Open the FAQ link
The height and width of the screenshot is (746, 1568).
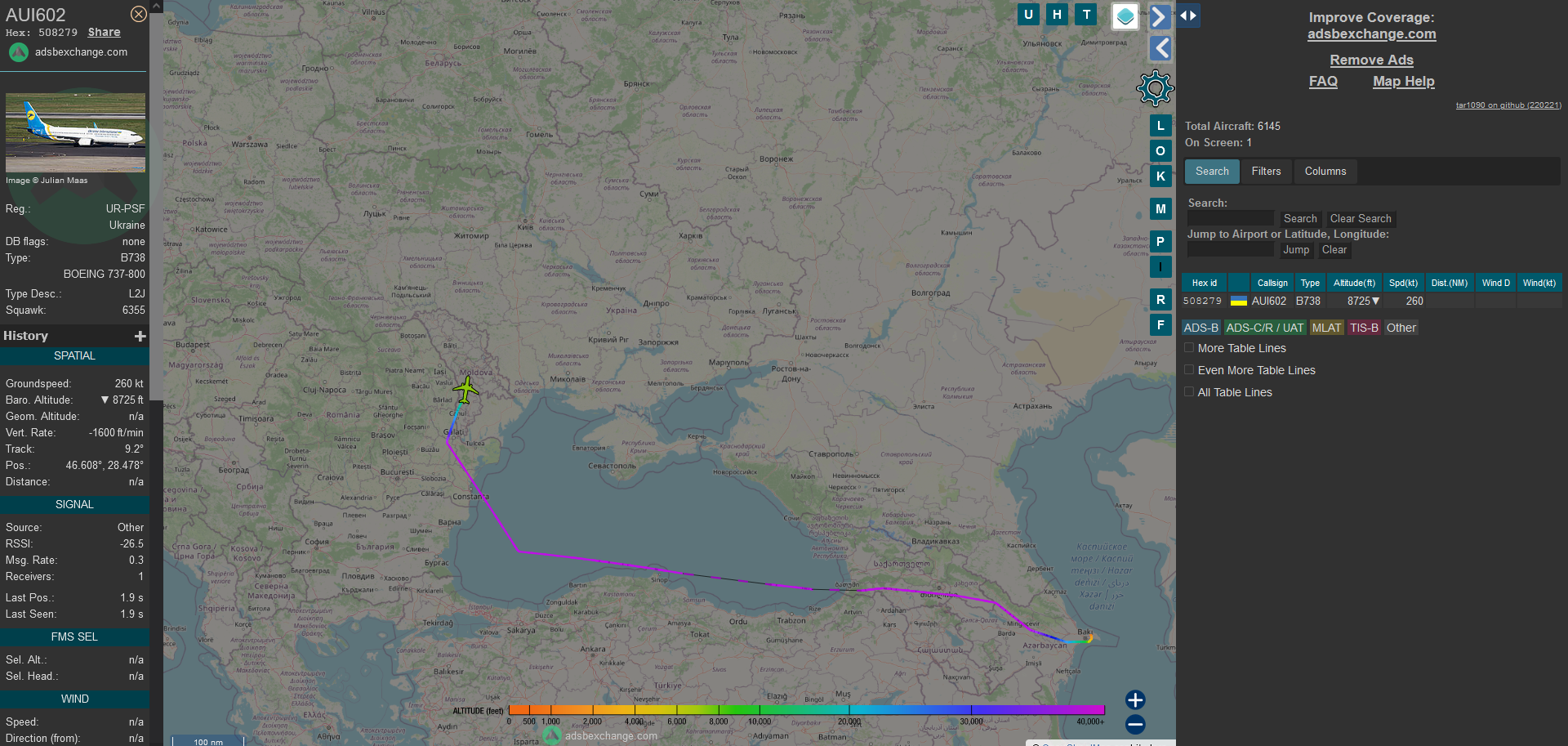(1323, 82)
